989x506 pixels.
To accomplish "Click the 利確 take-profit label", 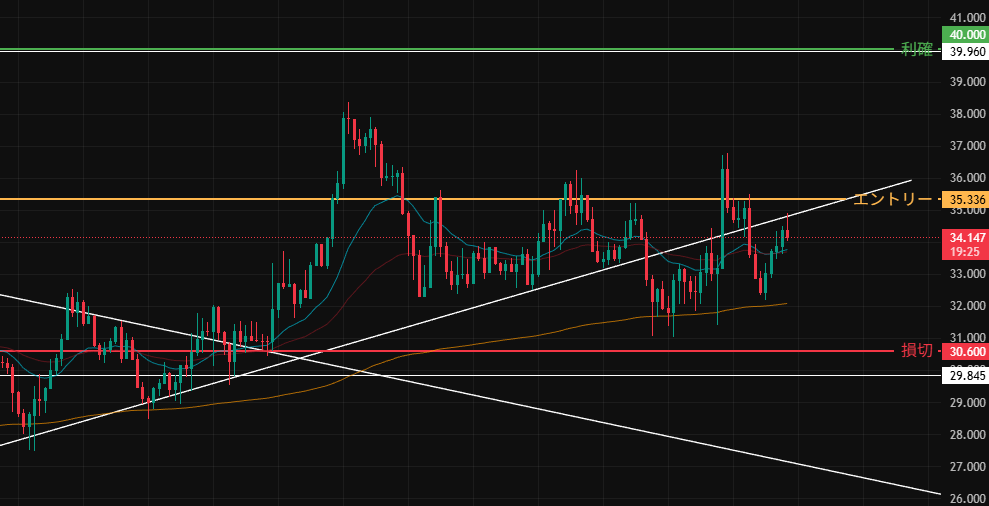I will coord(916,50).
